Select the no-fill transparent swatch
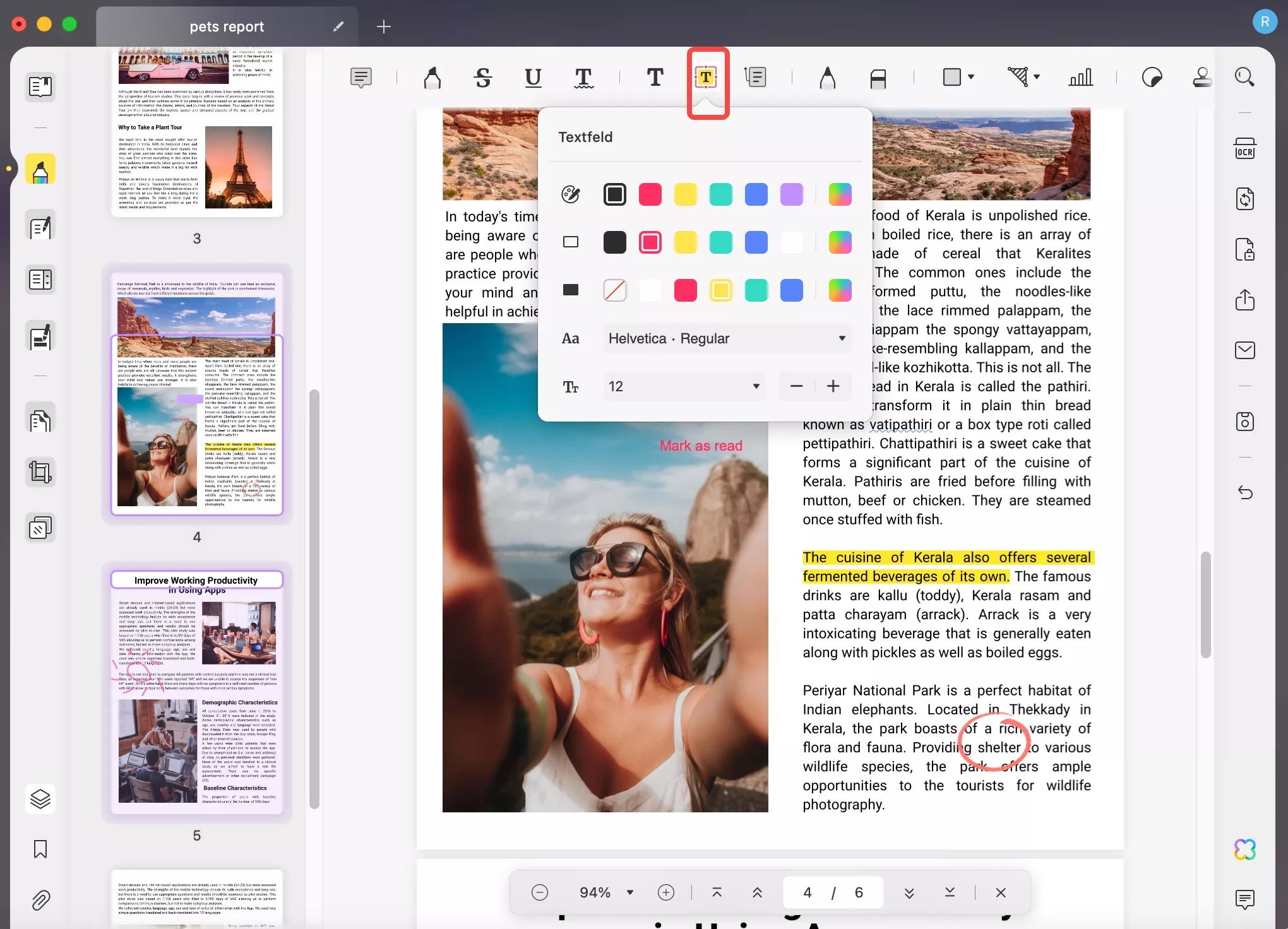 [614, 290]
